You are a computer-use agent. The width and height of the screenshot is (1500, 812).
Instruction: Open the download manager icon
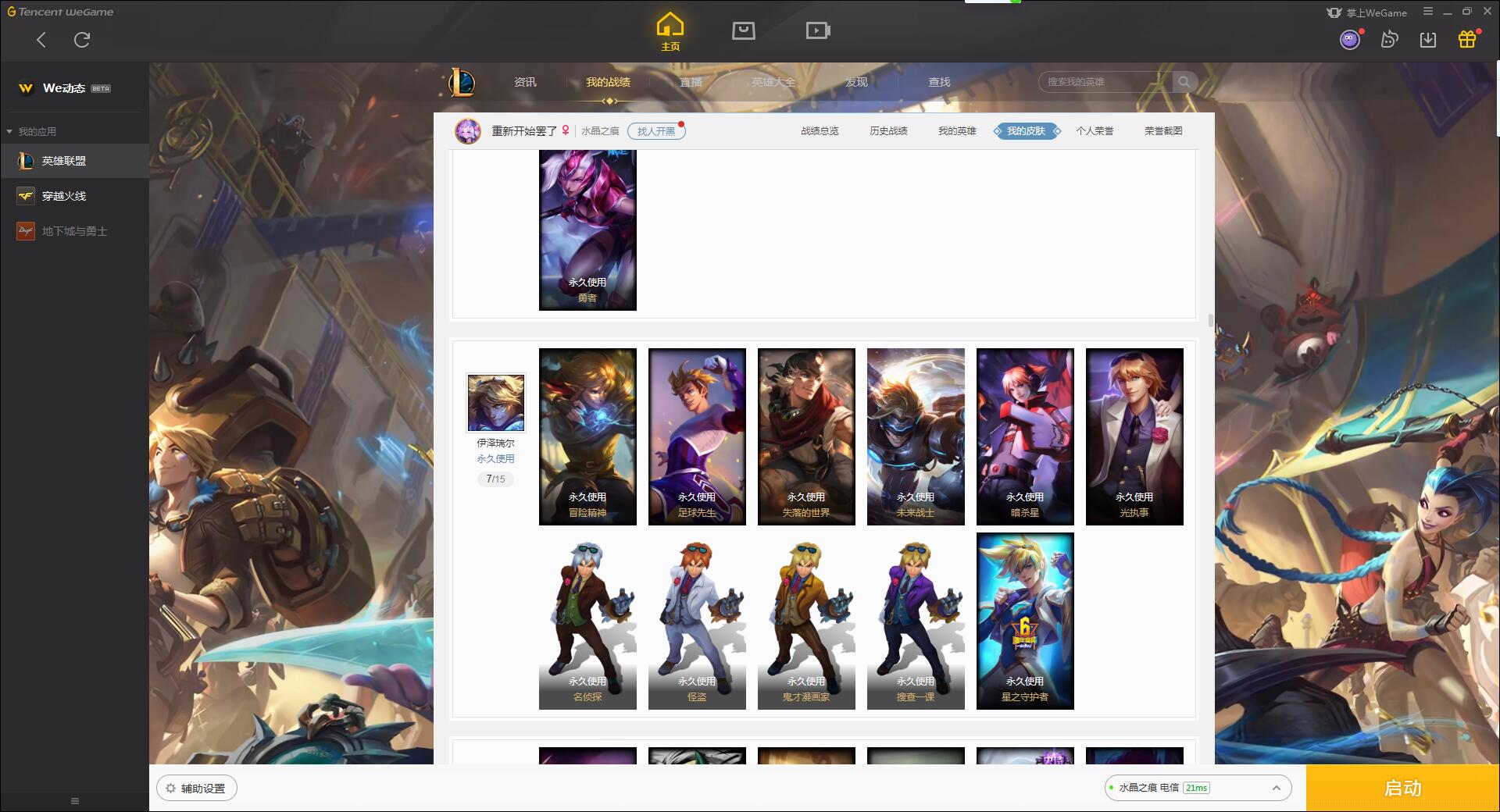(1428, 40)
